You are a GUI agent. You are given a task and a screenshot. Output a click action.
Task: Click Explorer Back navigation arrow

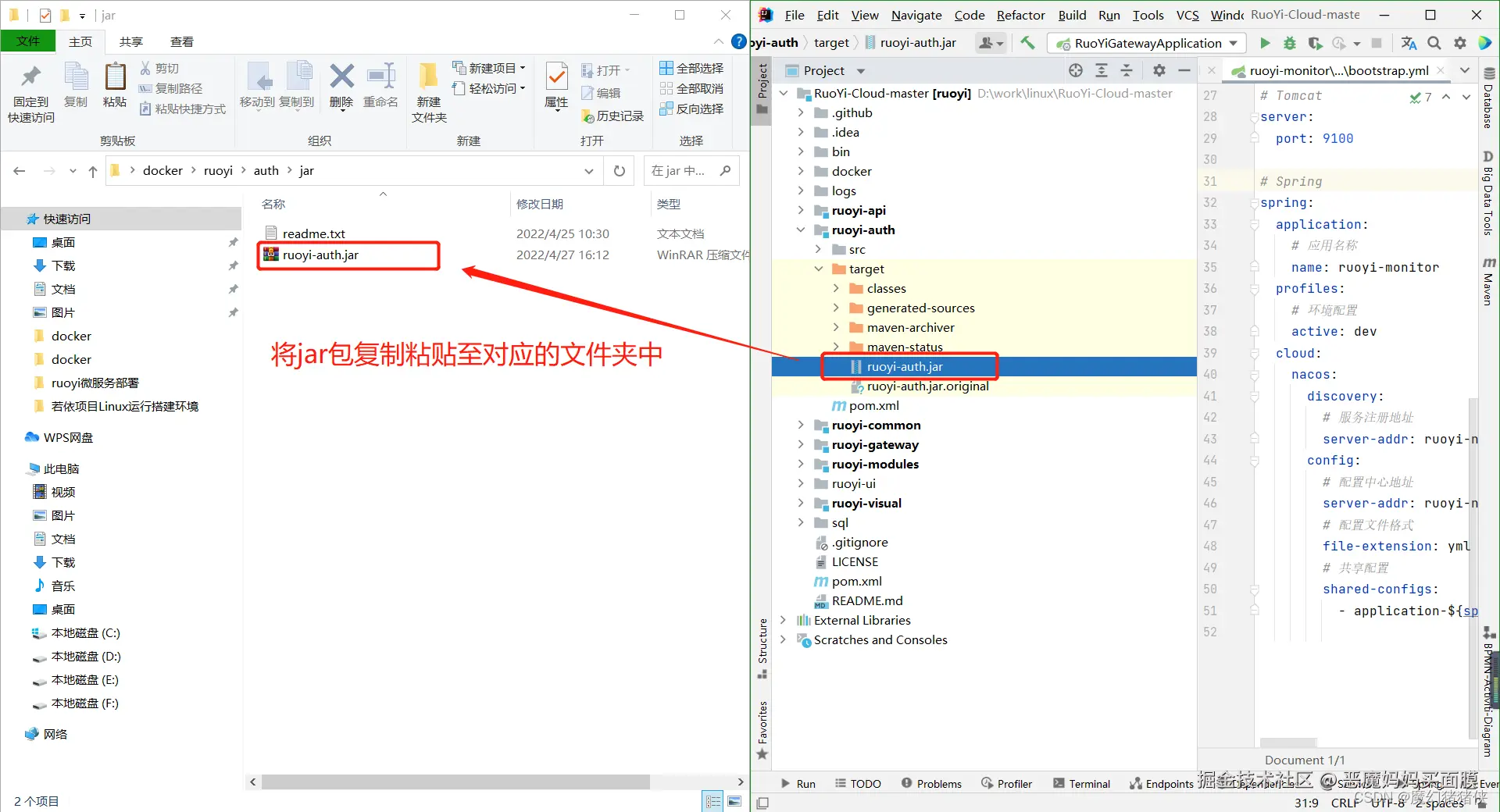click(x=20, y=171)
